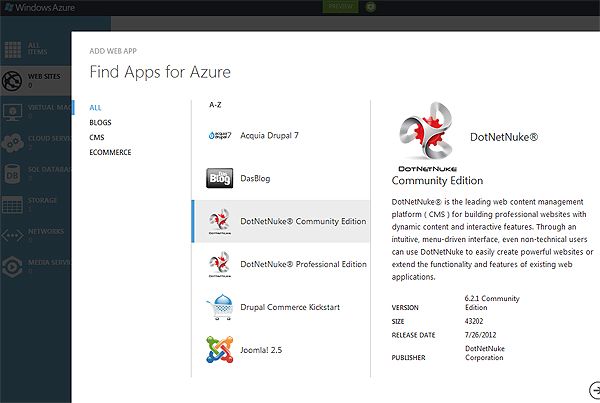
Task: Click the Find Apps for Azure heading
Action: [x=160, y=72]
